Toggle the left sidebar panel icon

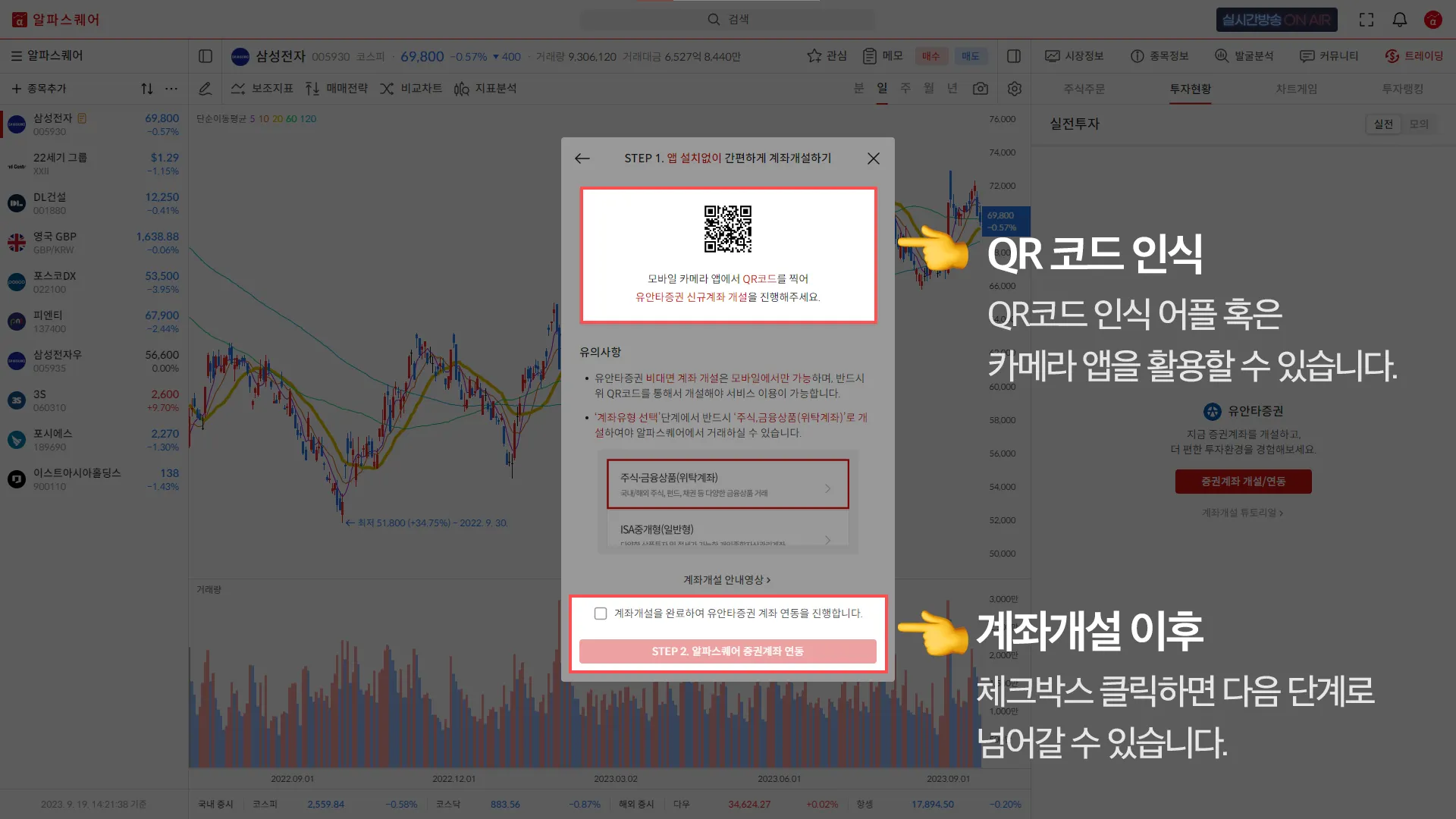click(x=206, y=56)
